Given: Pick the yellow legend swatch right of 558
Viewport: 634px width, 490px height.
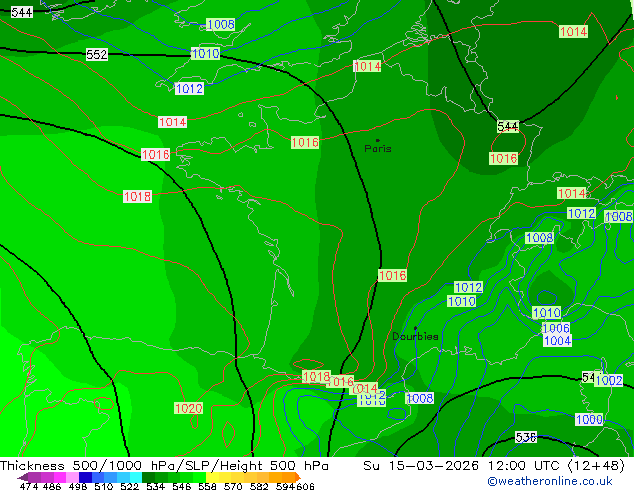Looking at the screenshot, I should pos(212,477).
